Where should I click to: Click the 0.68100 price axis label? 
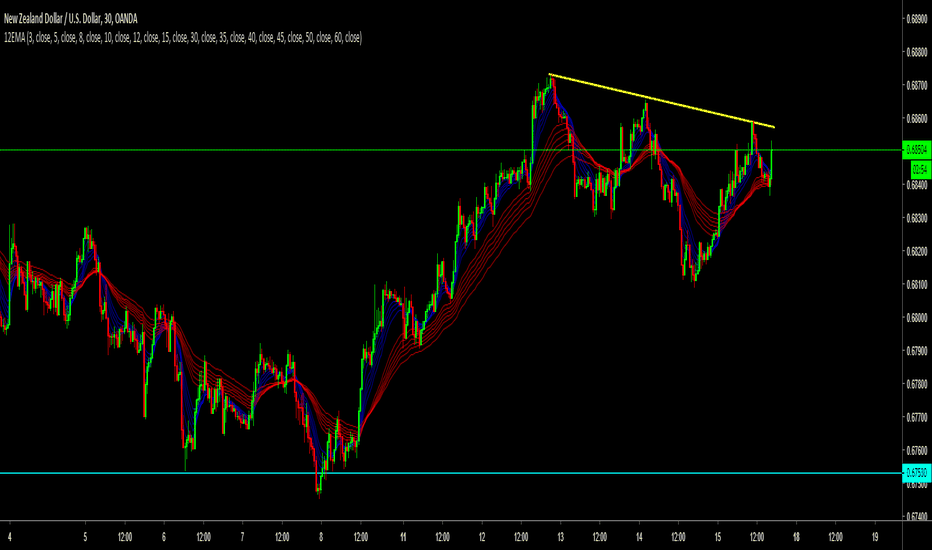[917, 285]
